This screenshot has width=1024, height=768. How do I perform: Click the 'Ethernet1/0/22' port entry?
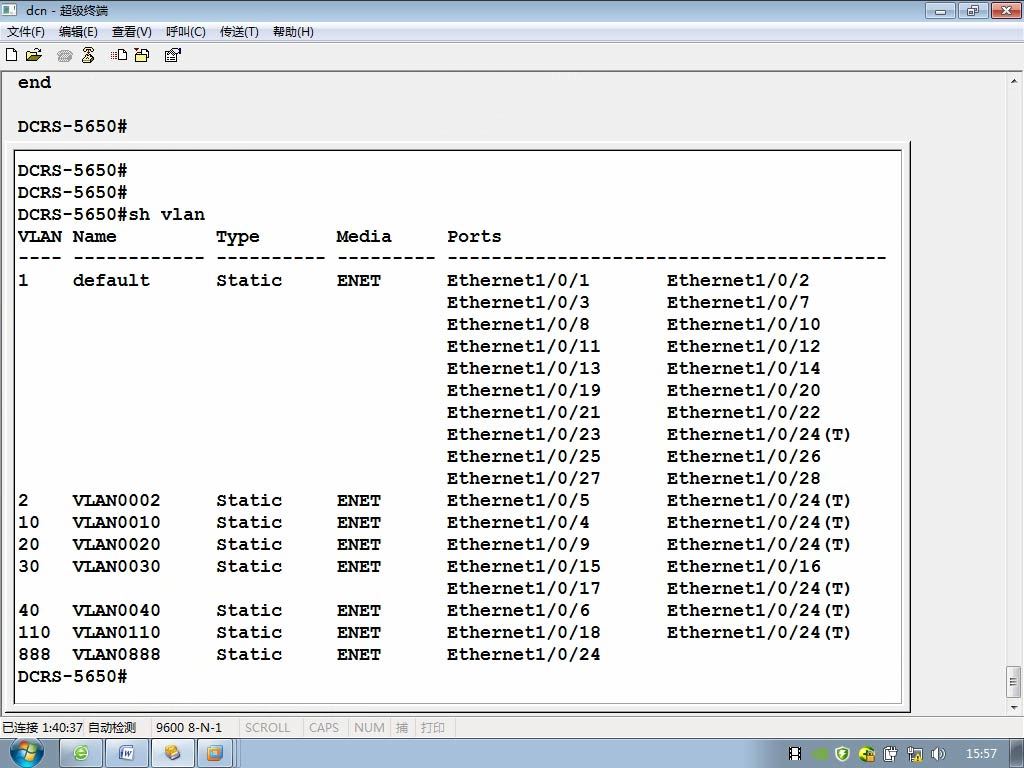pyautogui.click(x=743, y=412)
